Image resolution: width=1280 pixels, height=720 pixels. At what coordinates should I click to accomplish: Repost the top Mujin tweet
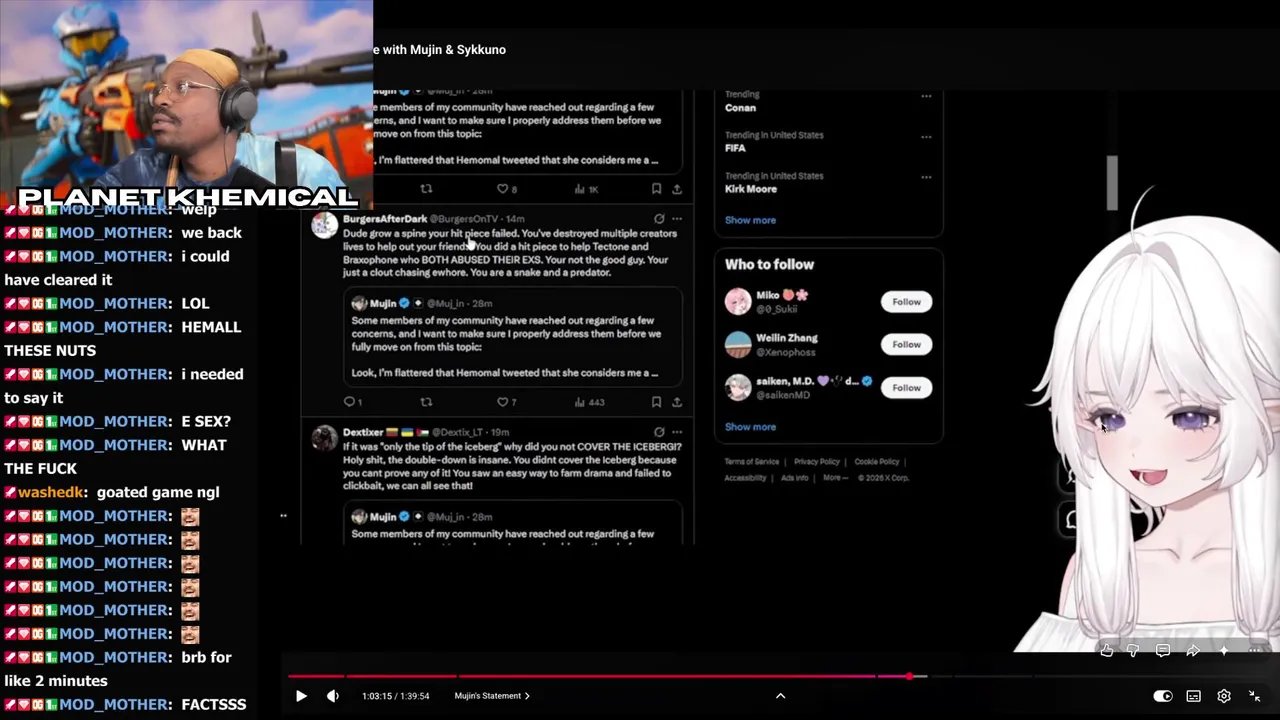(x=426, y=189)
